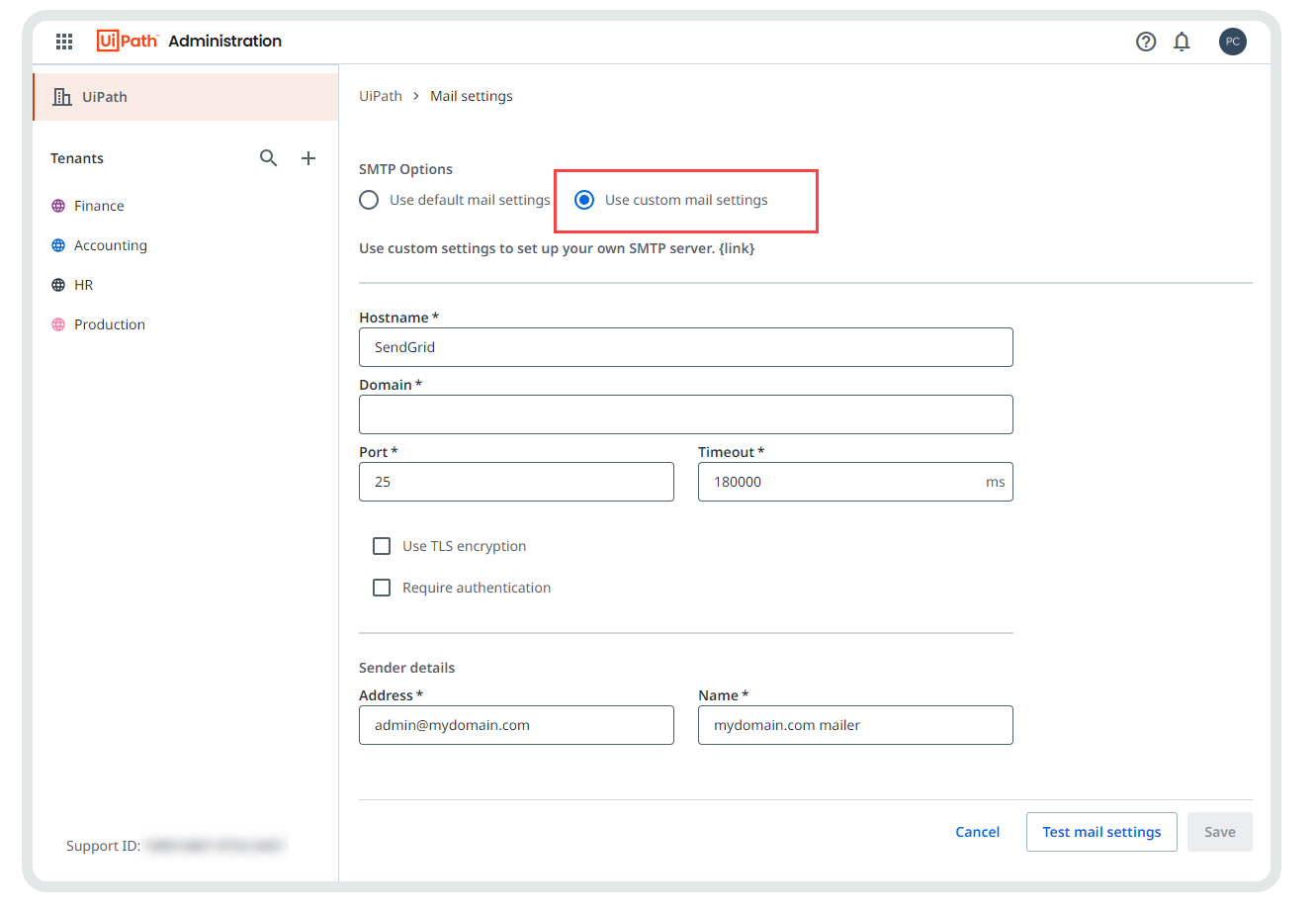Select the Production tenant

point(109,323)
